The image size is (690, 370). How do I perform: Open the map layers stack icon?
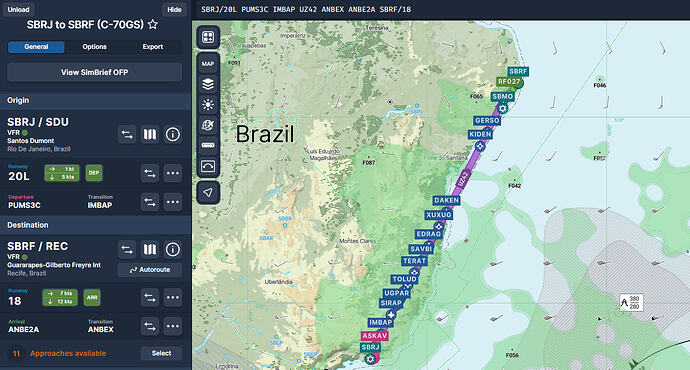tap(208, 84)
